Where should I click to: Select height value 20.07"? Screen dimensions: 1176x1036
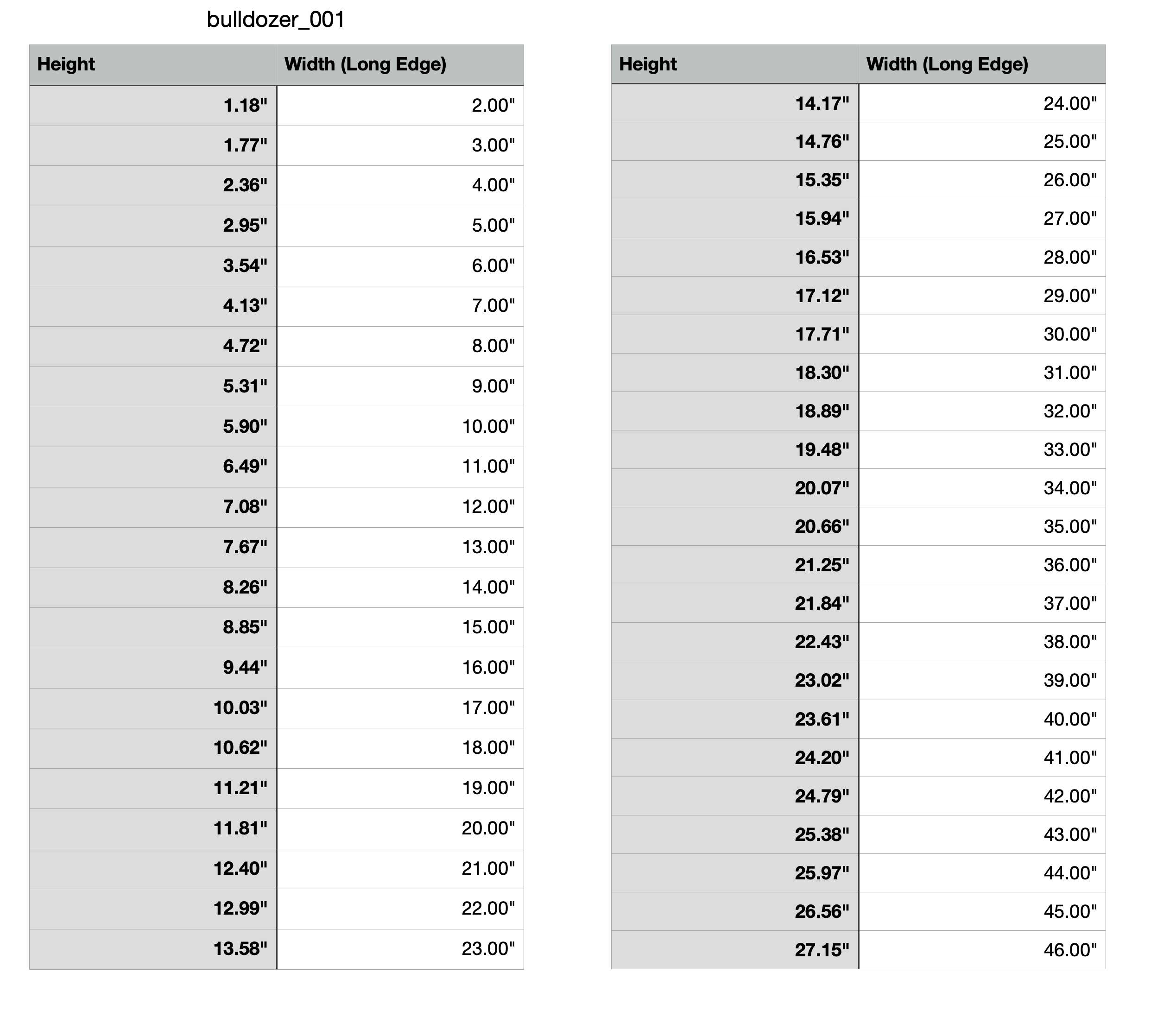pos(822,488)
